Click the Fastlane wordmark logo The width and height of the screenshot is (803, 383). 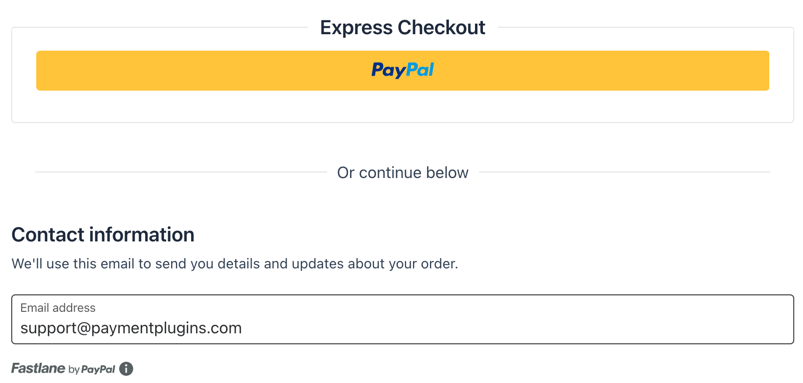pos(38,368)
